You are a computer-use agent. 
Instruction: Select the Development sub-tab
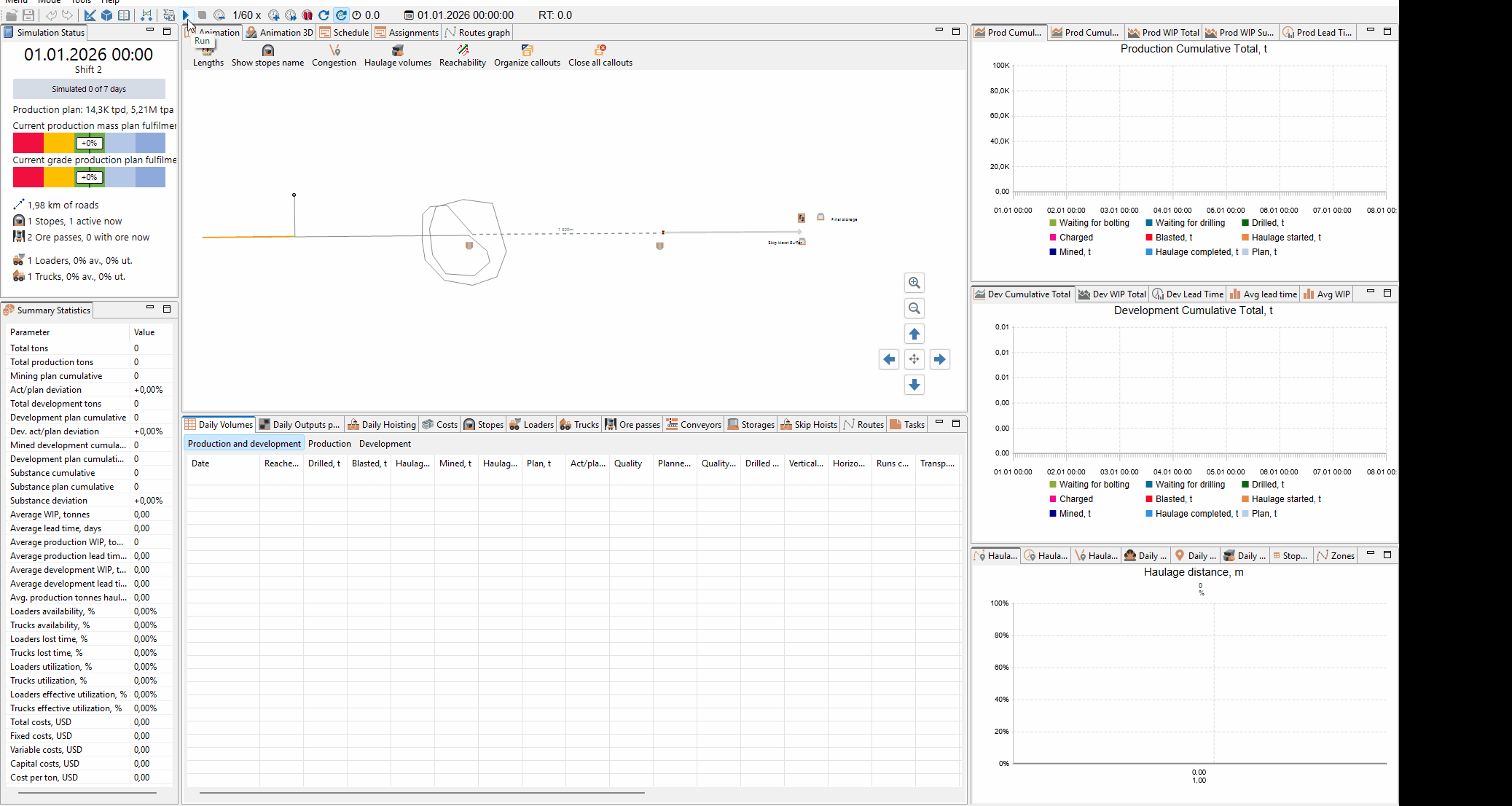pos(385,443)
